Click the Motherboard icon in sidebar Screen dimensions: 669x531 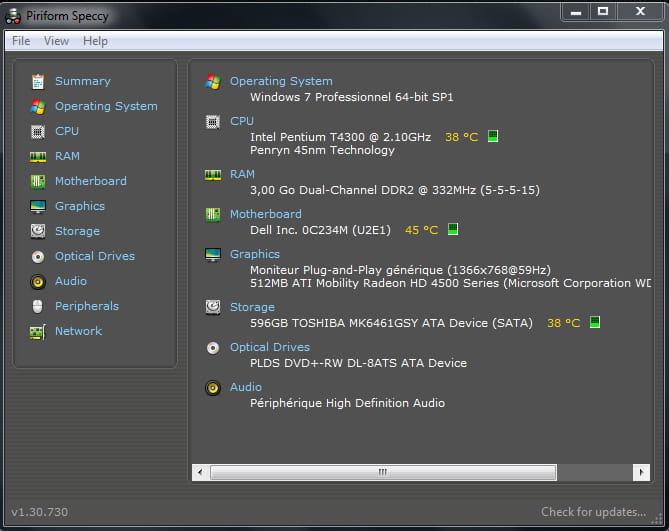coord(38,181)
